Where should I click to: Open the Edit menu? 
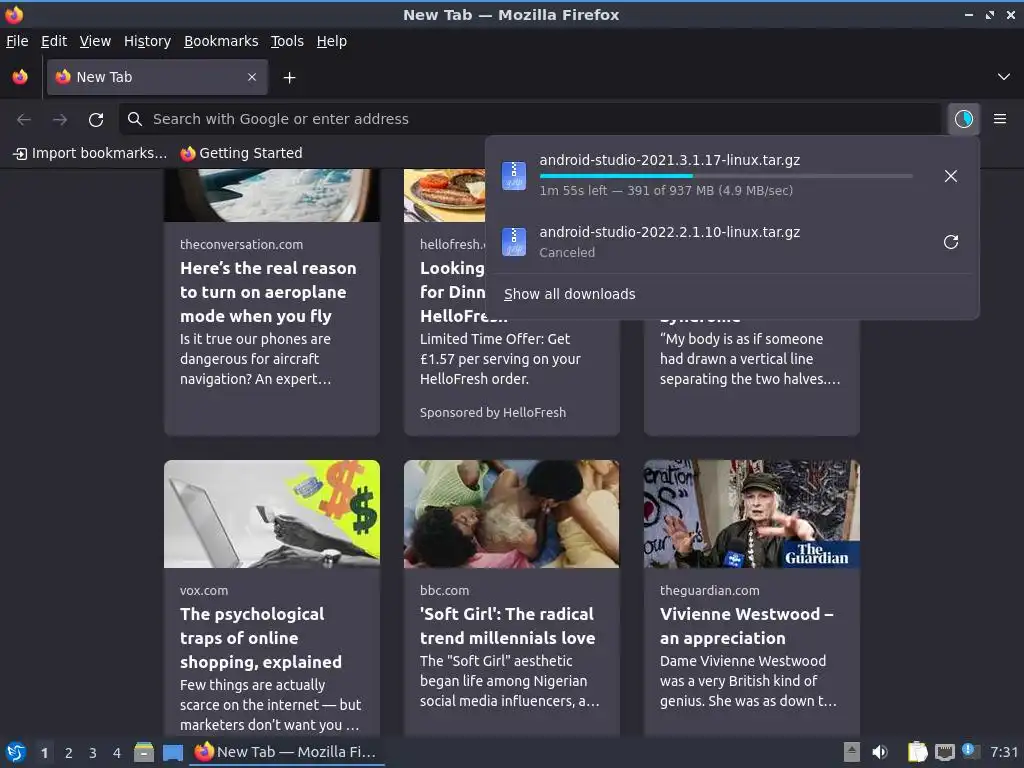click(x=54, y=41)
